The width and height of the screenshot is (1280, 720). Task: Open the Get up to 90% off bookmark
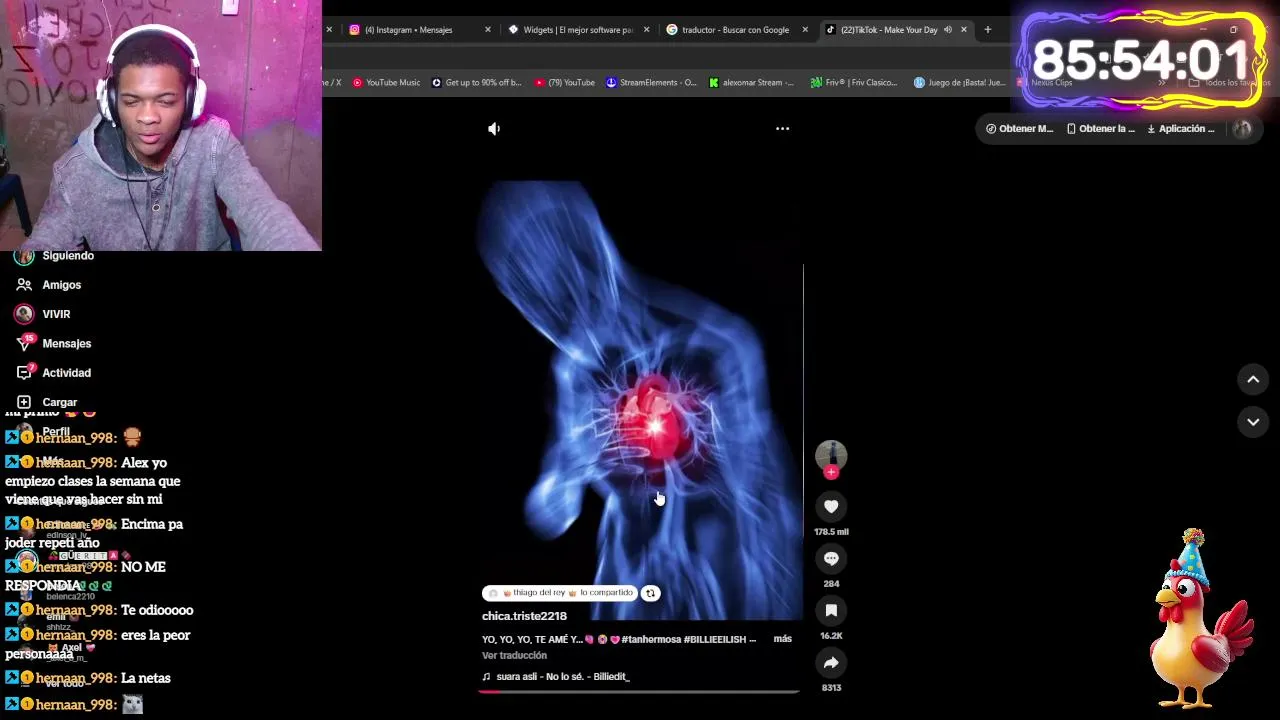(476, 83)
